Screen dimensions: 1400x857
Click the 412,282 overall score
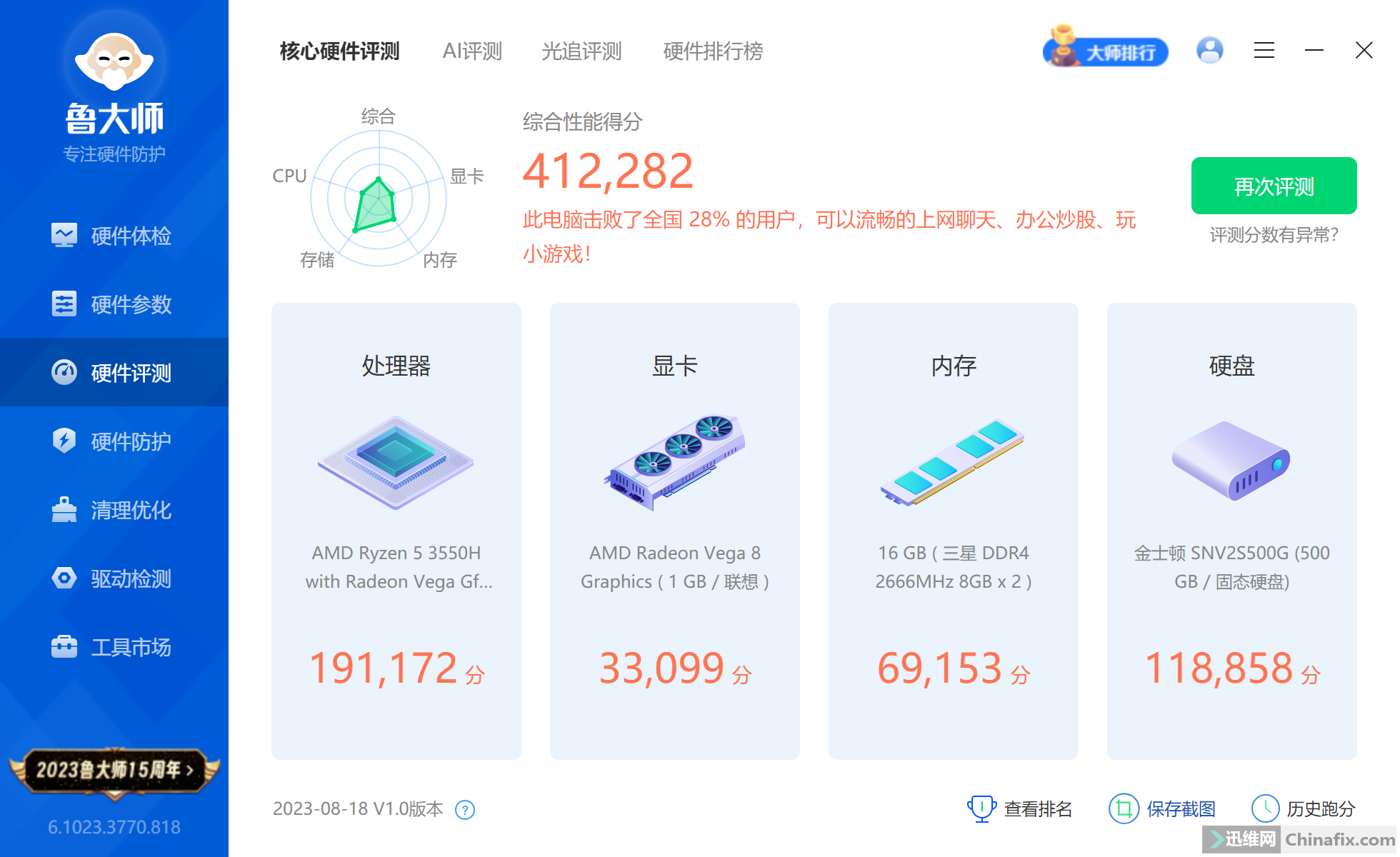click(x=608, y=172)
